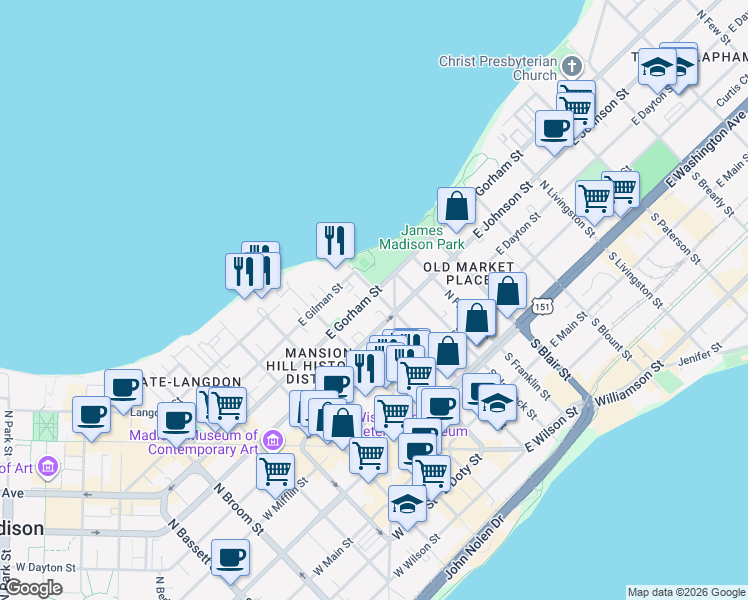The width and height of the screenshot is (748, 600).
Task: Click the graduation cap marker near S Hancock St
Action: [x=497, y=403]
